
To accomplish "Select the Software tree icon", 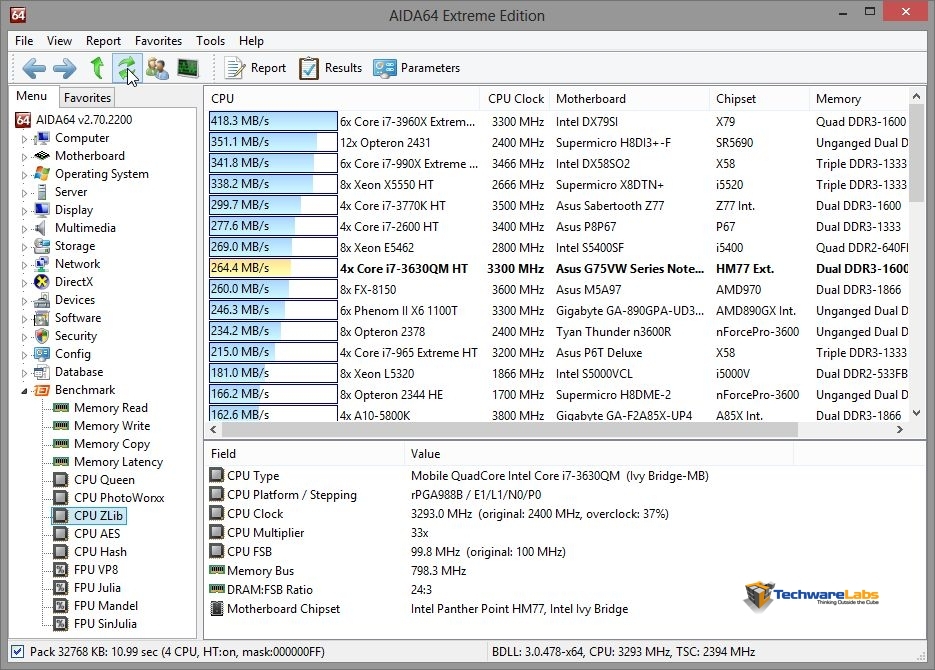I will [42, 318].
